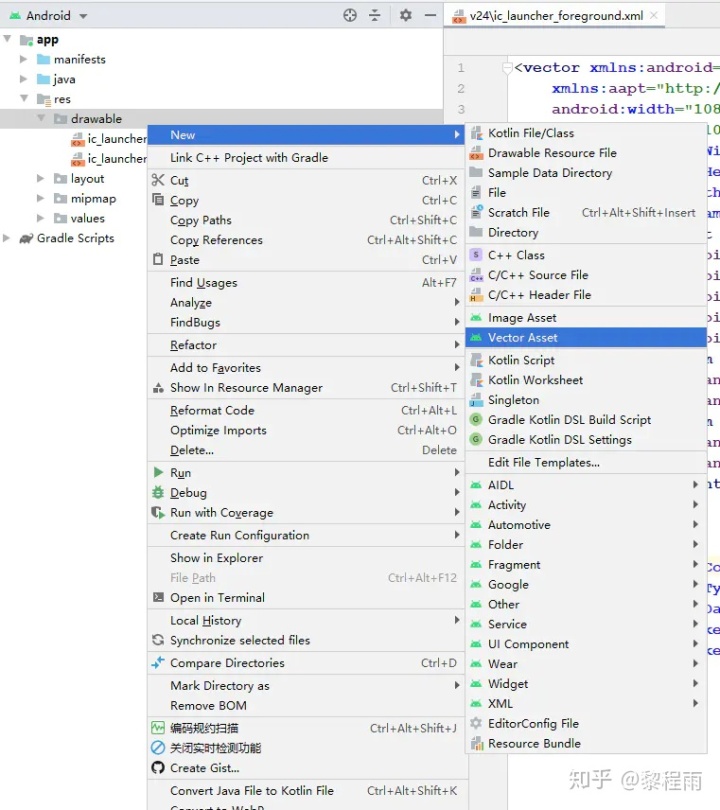The width and height of the screenshot is (720, 810).
Task: Click Drawable Resource File icon
Action: 476,153
